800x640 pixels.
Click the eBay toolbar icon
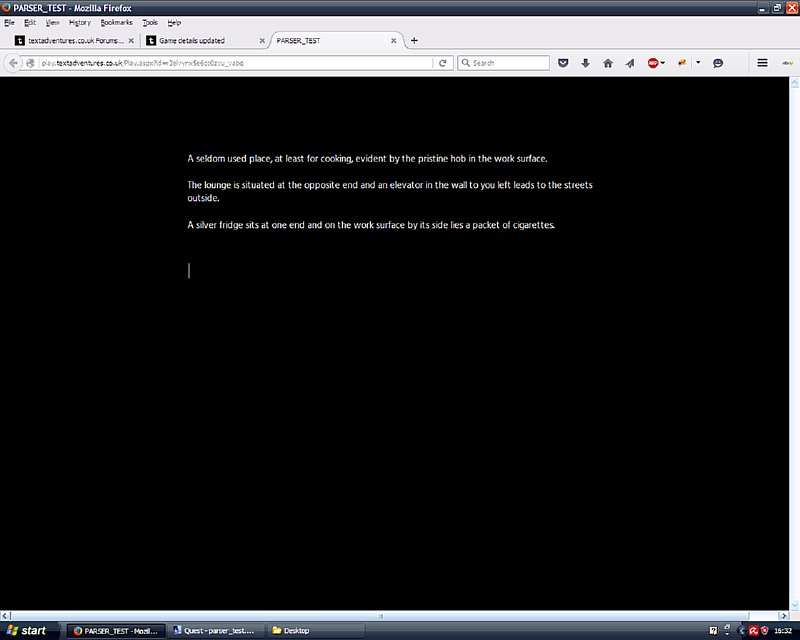click(787, 62)
